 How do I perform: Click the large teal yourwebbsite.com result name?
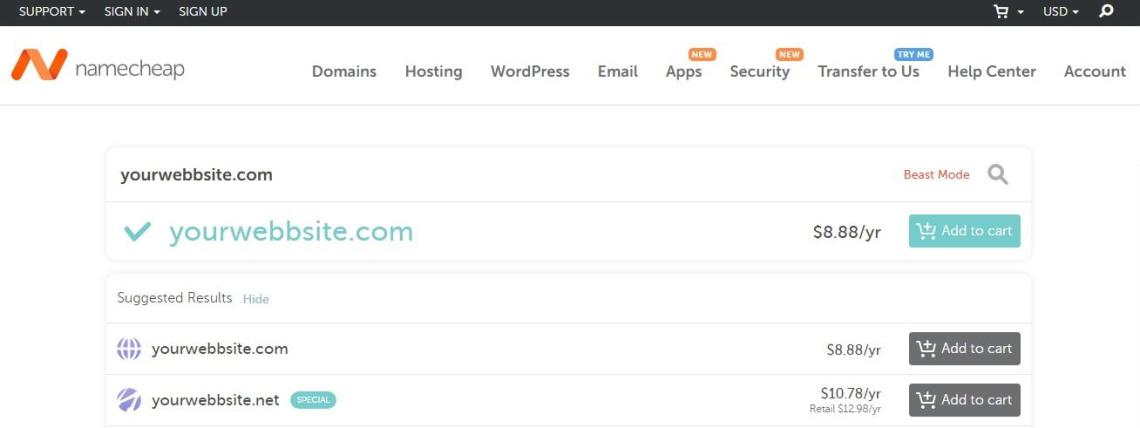pos(291,232)
